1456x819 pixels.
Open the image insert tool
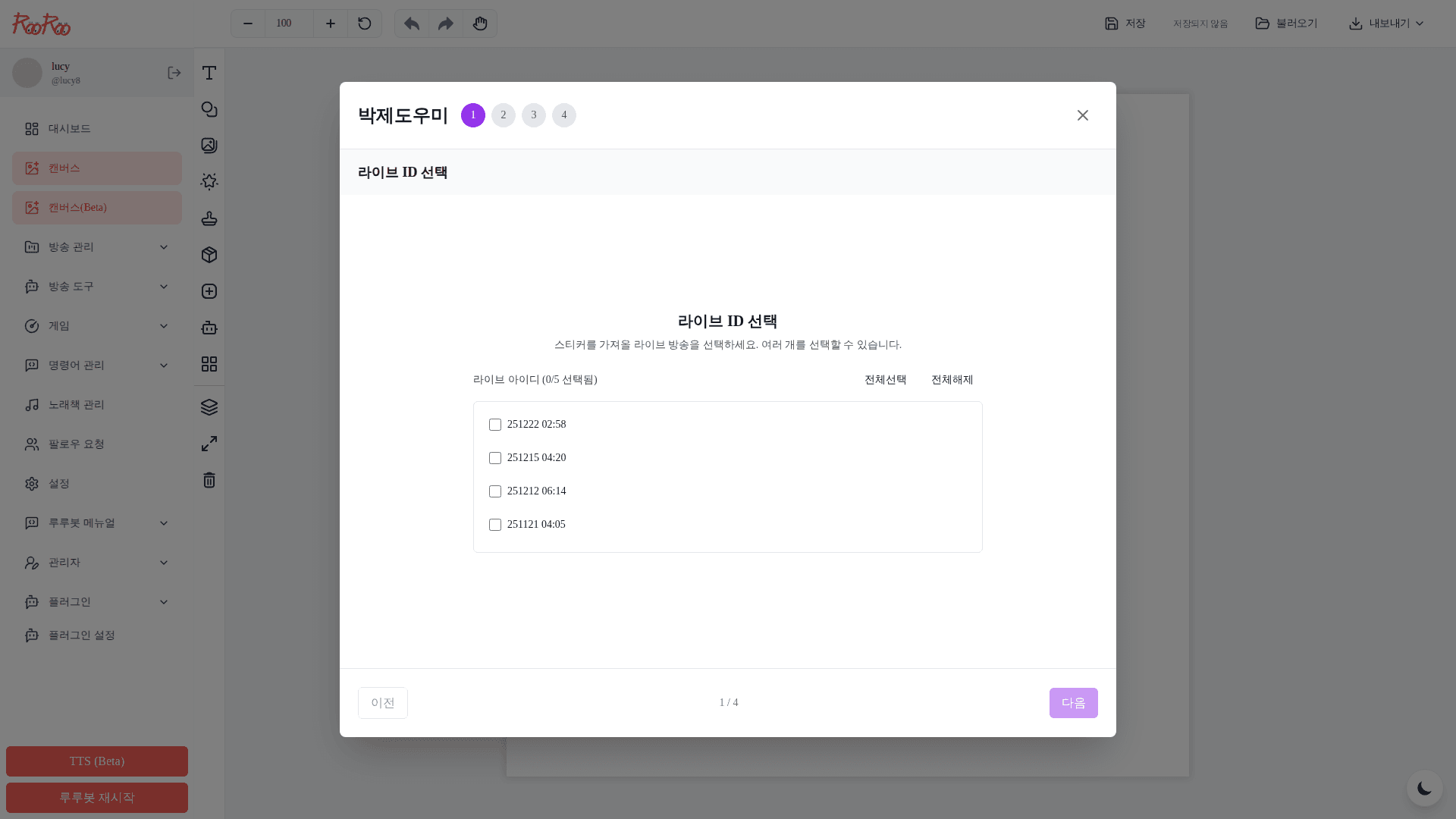209,146
